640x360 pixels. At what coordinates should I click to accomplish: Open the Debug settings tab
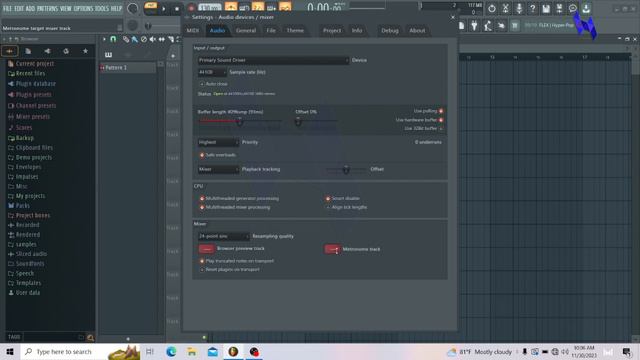point(390,31)
